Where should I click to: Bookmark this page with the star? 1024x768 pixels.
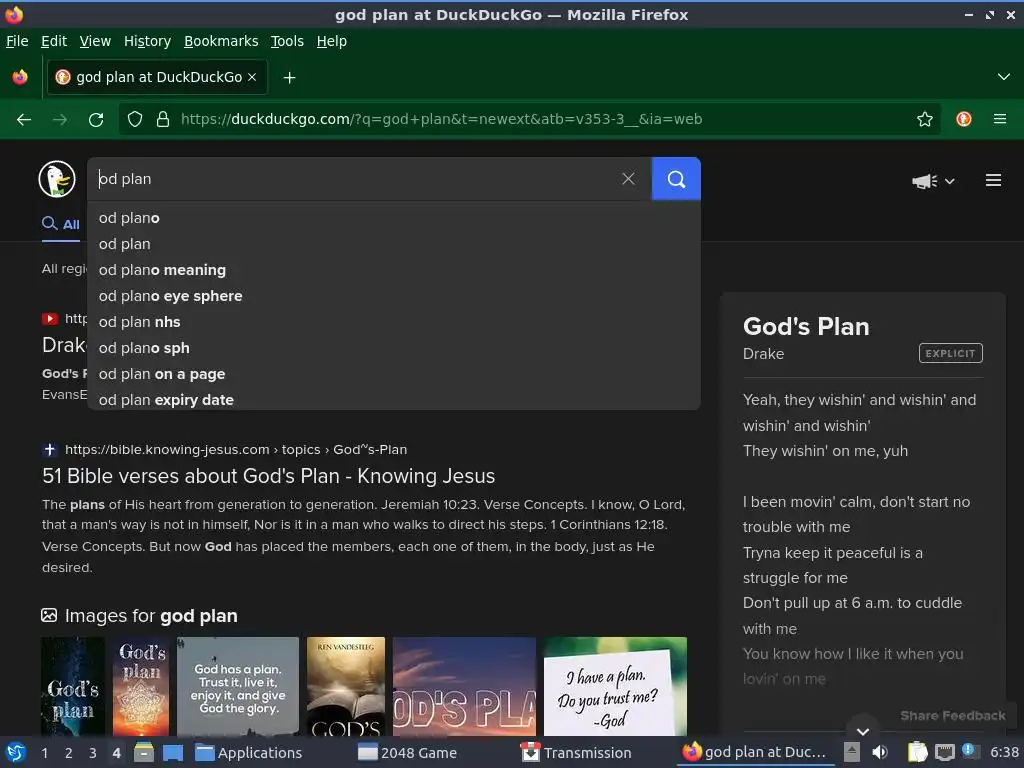(x=924, y=119)
